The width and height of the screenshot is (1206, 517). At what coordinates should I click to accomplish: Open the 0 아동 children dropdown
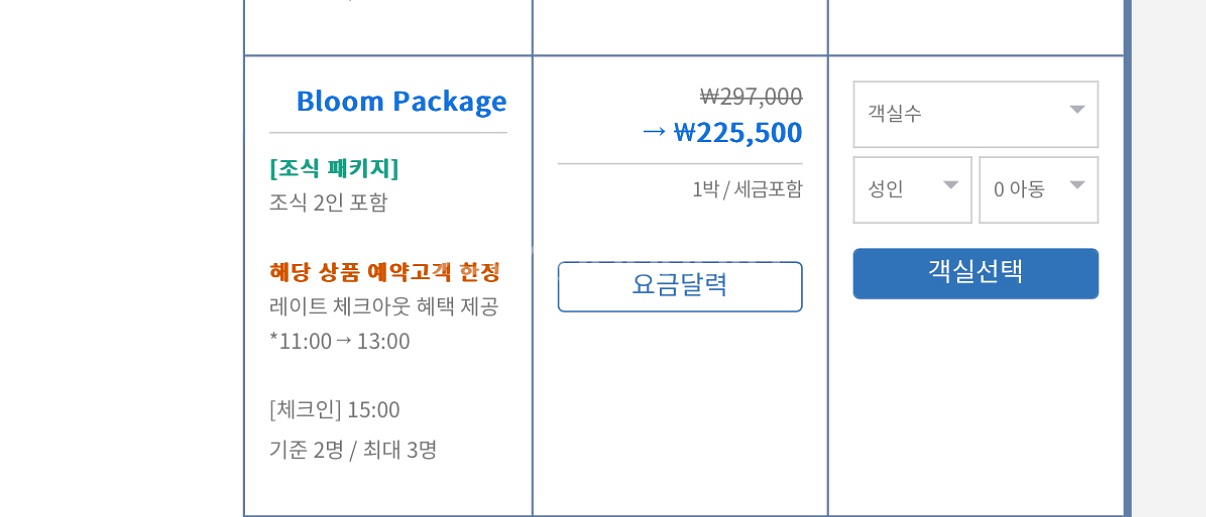1038,189
